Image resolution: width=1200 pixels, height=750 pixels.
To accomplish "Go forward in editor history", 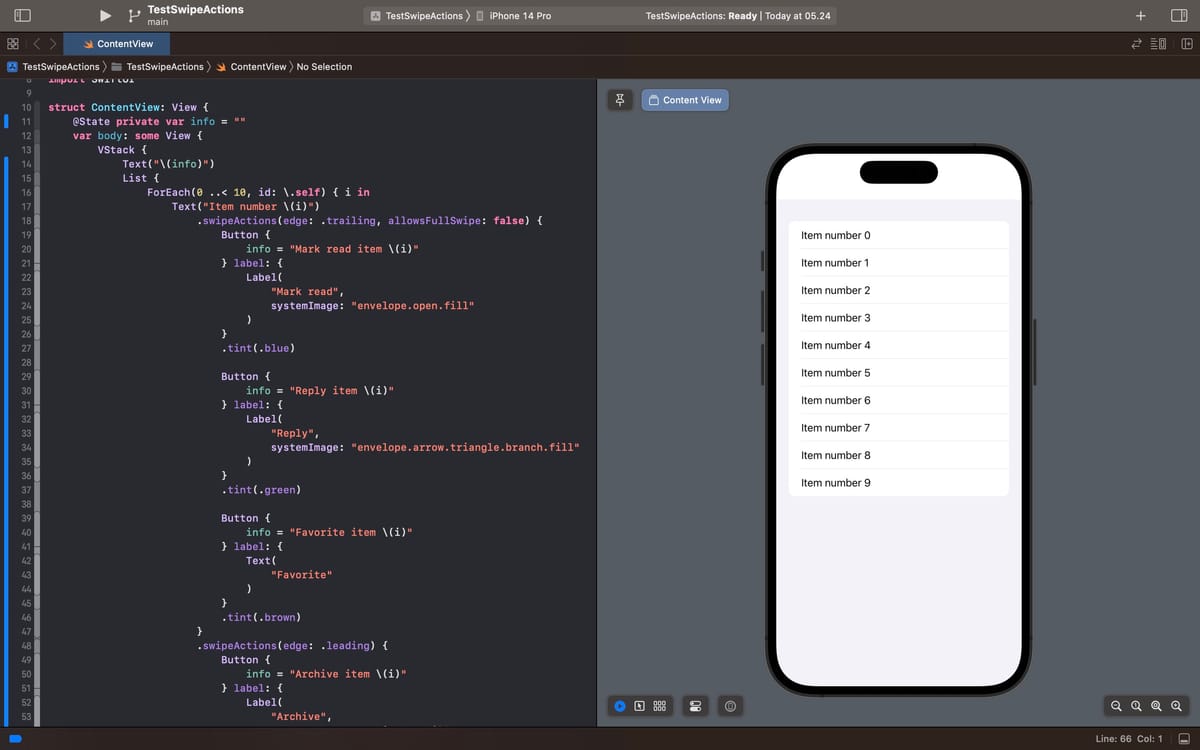I will coord(53,44).
